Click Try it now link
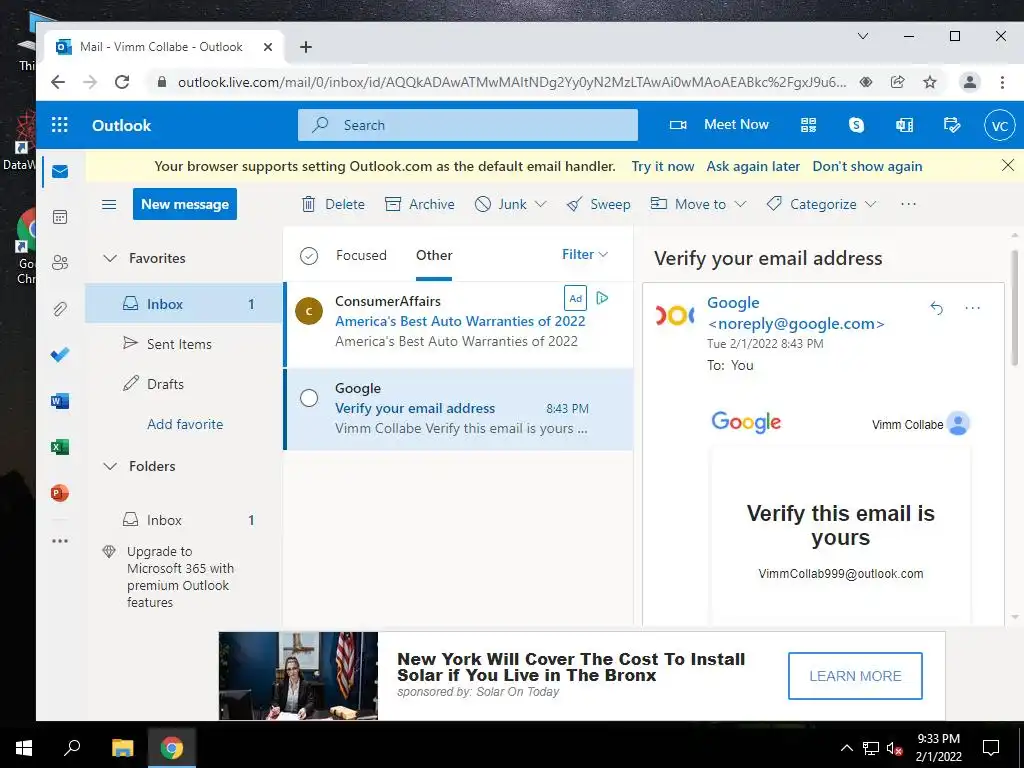The width and height of the screenshot is (1024, 768). (662, 167)
